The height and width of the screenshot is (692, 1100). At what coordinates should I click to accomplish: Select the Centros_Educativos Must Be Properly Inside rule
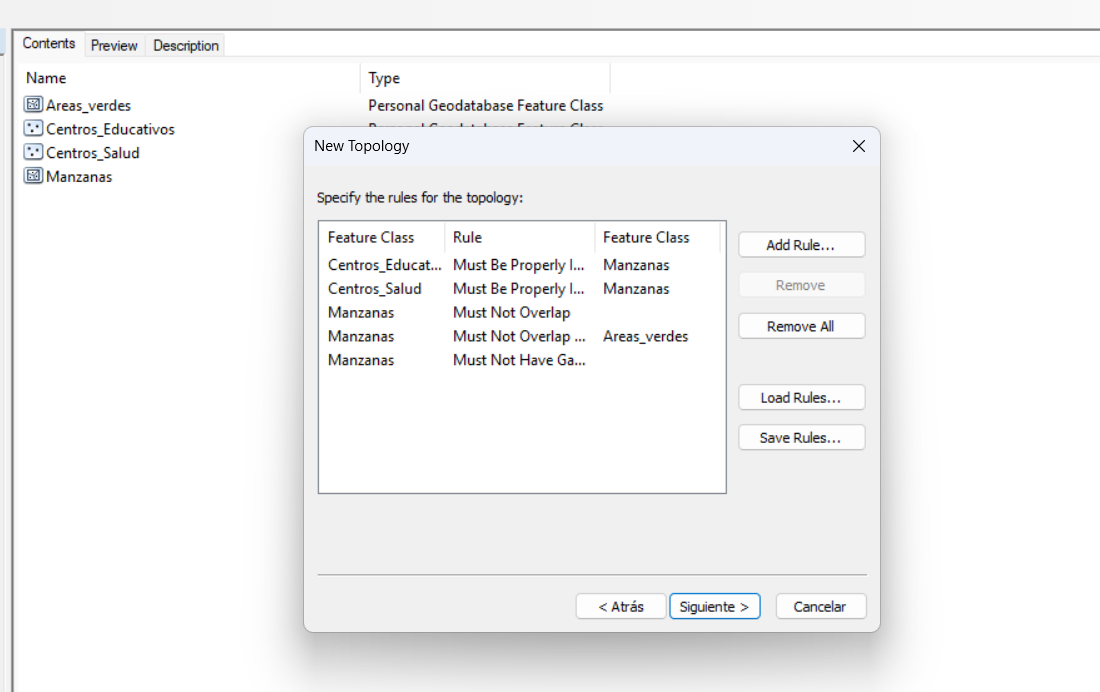point(518,265)
